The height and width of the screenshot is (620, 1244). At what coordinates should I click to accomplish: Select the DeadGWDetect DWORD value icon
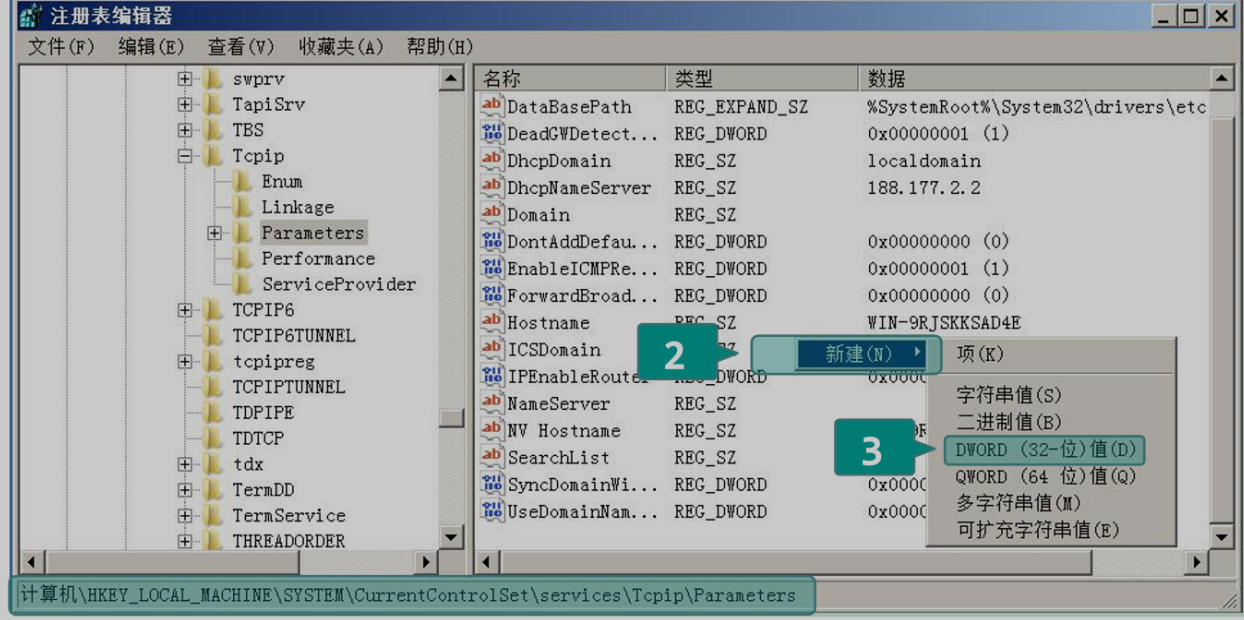pyautogui.click(x=492, y=133)
